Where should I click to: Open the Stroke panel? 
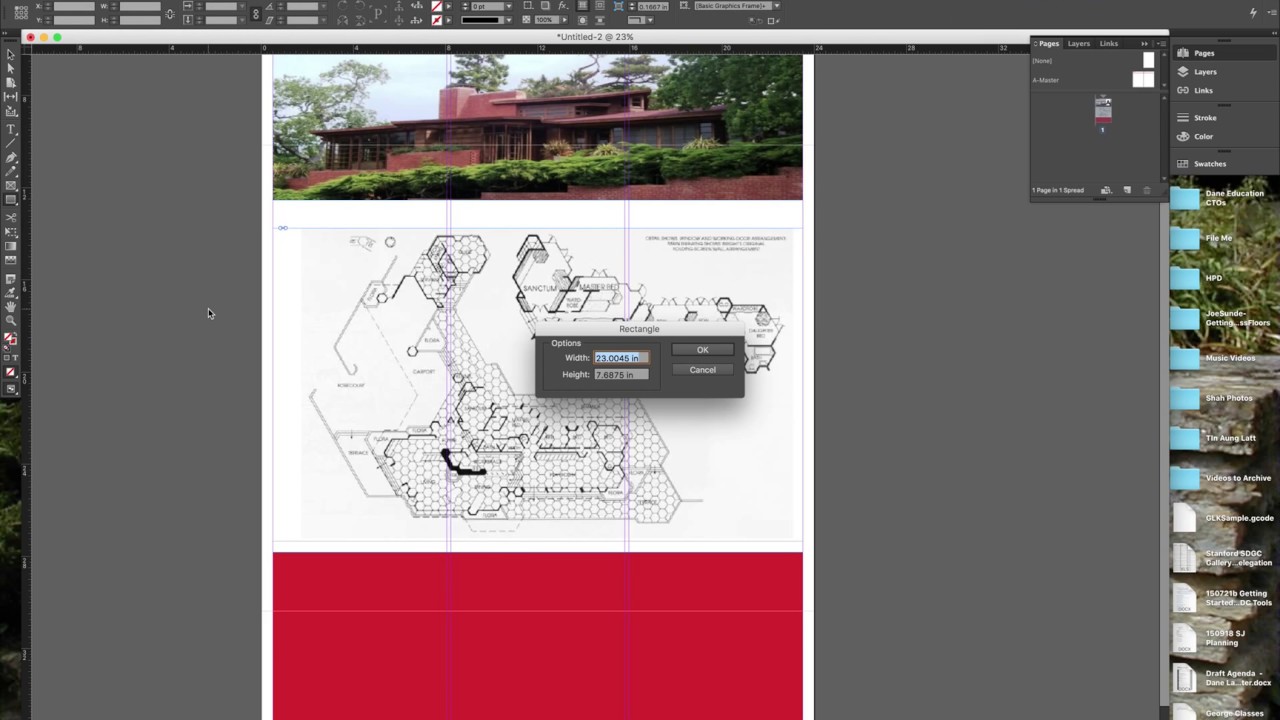click(x=1203, y=118)
